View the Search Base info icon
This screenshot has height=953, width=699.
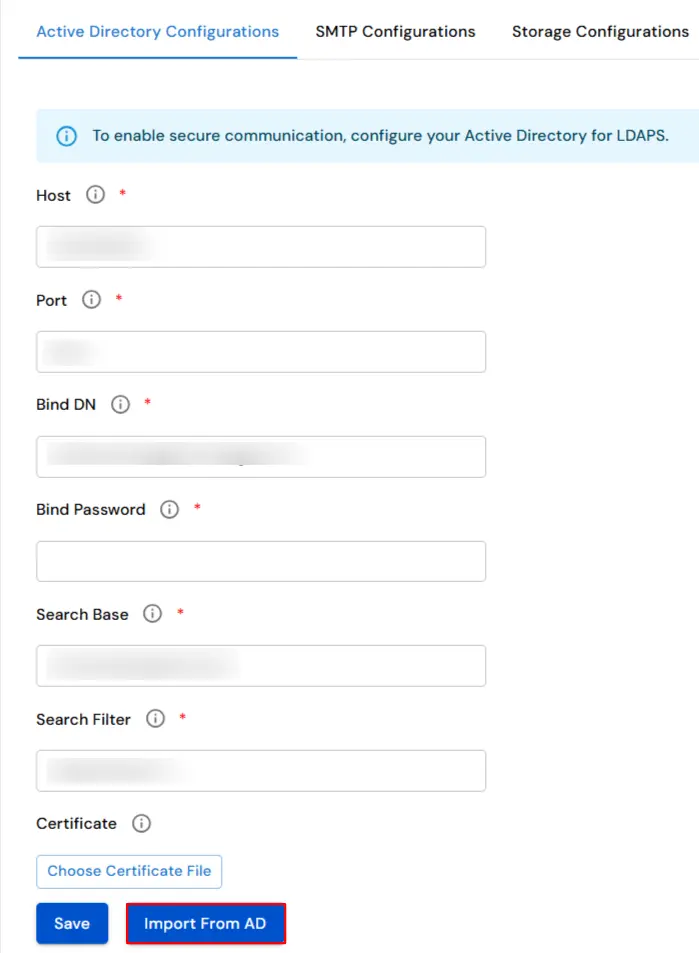pos(152,614)
